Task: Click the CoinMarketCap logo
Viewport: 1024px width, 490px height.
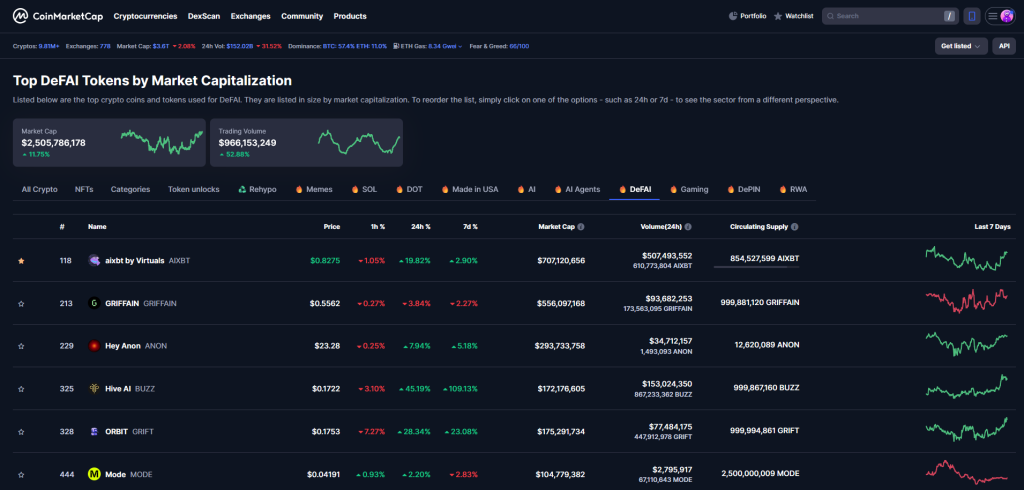Action: (58, 16)
